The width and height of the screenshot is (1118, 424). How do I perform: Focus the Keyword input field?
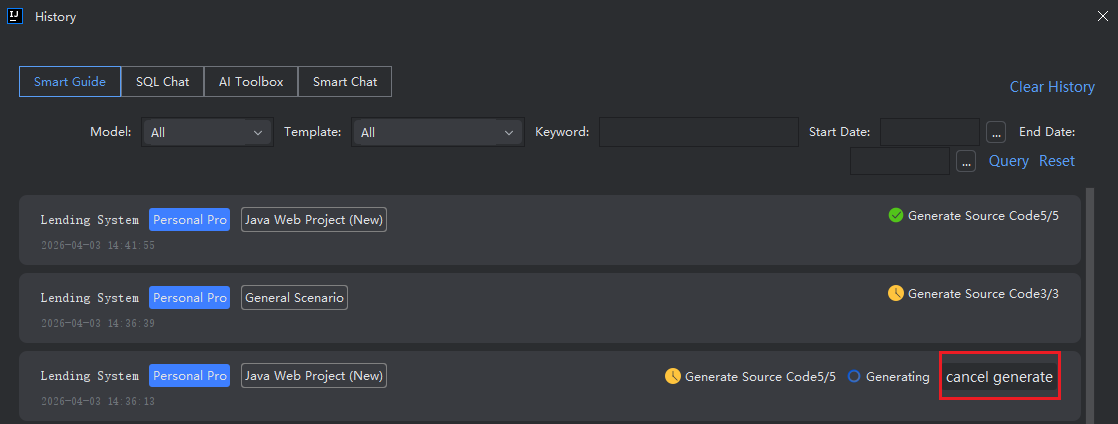click(x=698, y=132)
